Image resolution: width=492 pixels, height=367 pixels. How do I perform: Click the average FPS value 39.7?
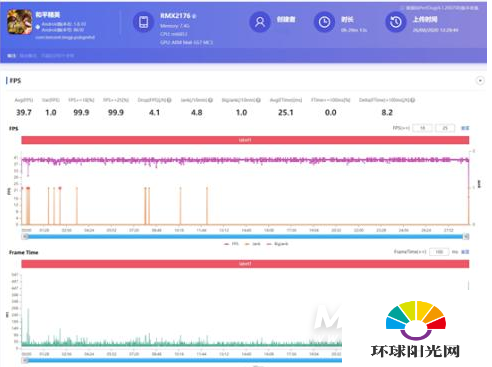(24, 113)
